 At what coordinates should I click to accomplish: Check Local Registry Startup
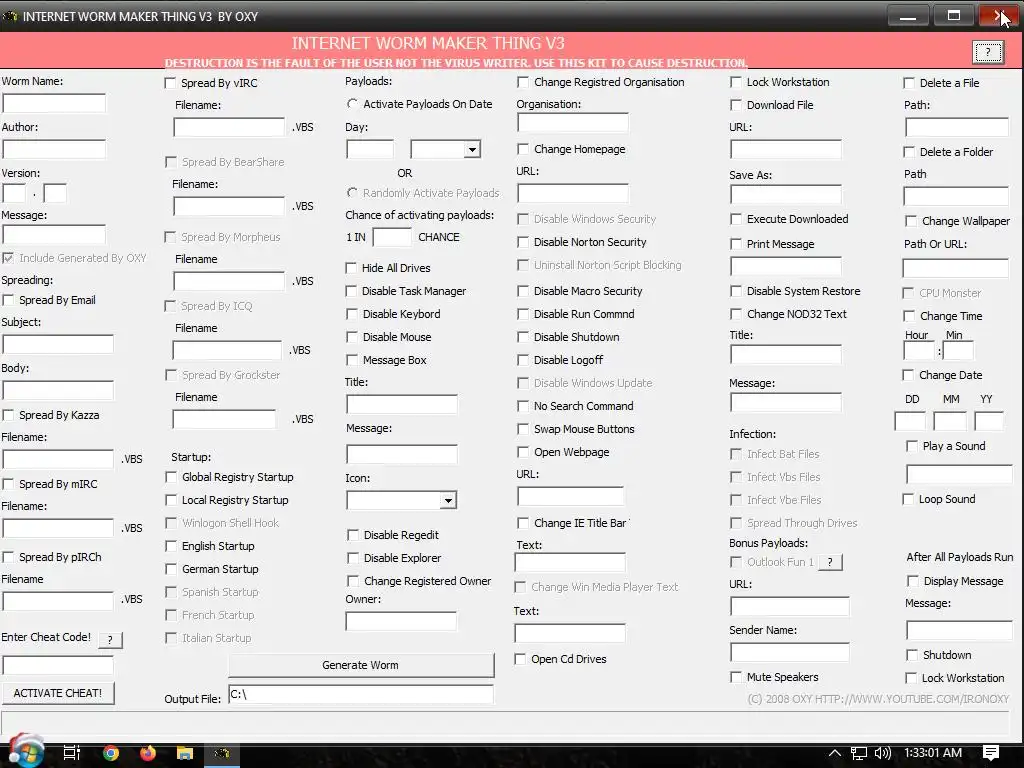point(171,500)
